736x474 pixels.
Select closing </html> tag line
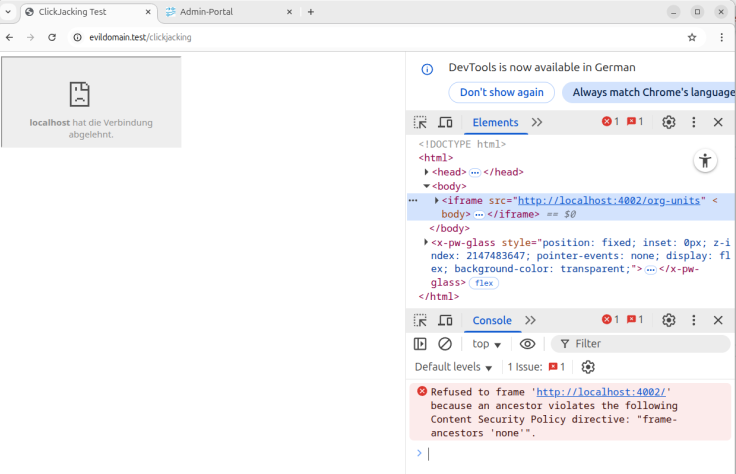click(439, 297)
